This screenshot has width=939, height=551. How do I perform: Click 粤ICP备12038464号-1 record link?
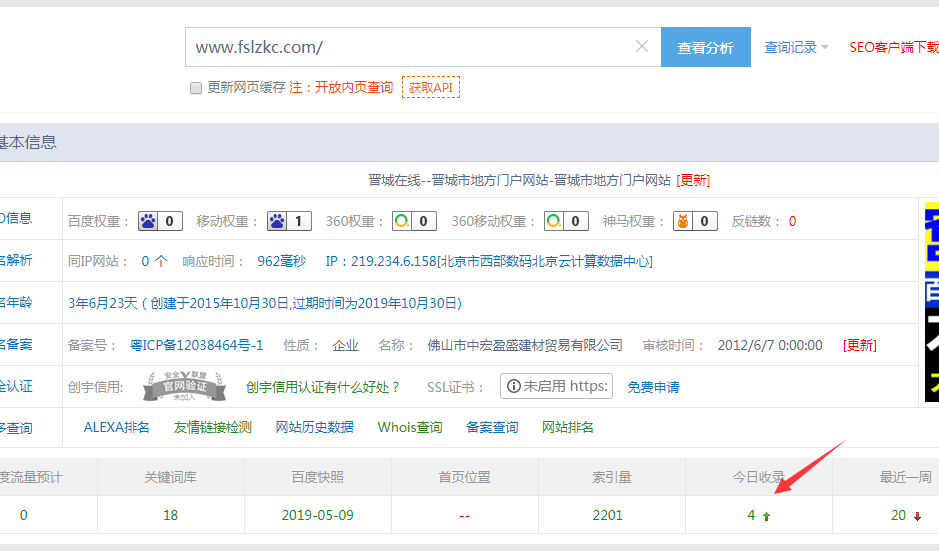tap(196, 345)
